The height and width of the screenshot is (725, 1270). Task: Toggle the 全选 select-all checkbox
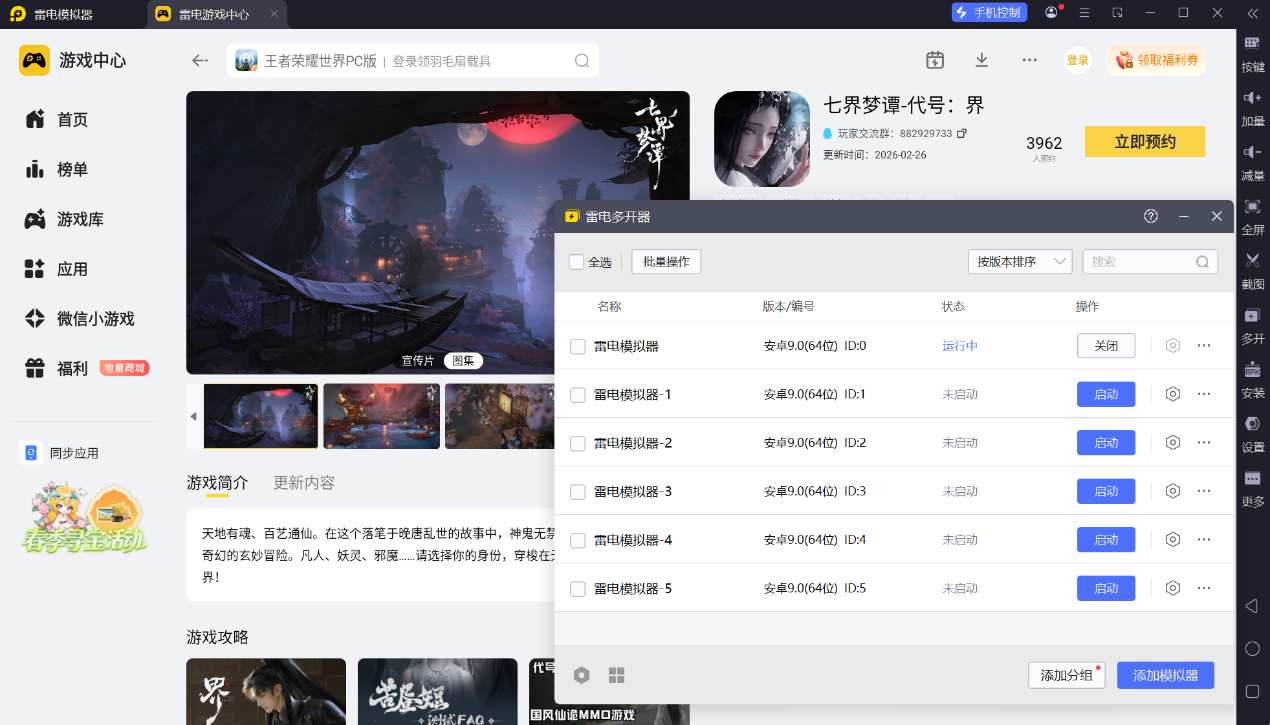click(577, 262)
